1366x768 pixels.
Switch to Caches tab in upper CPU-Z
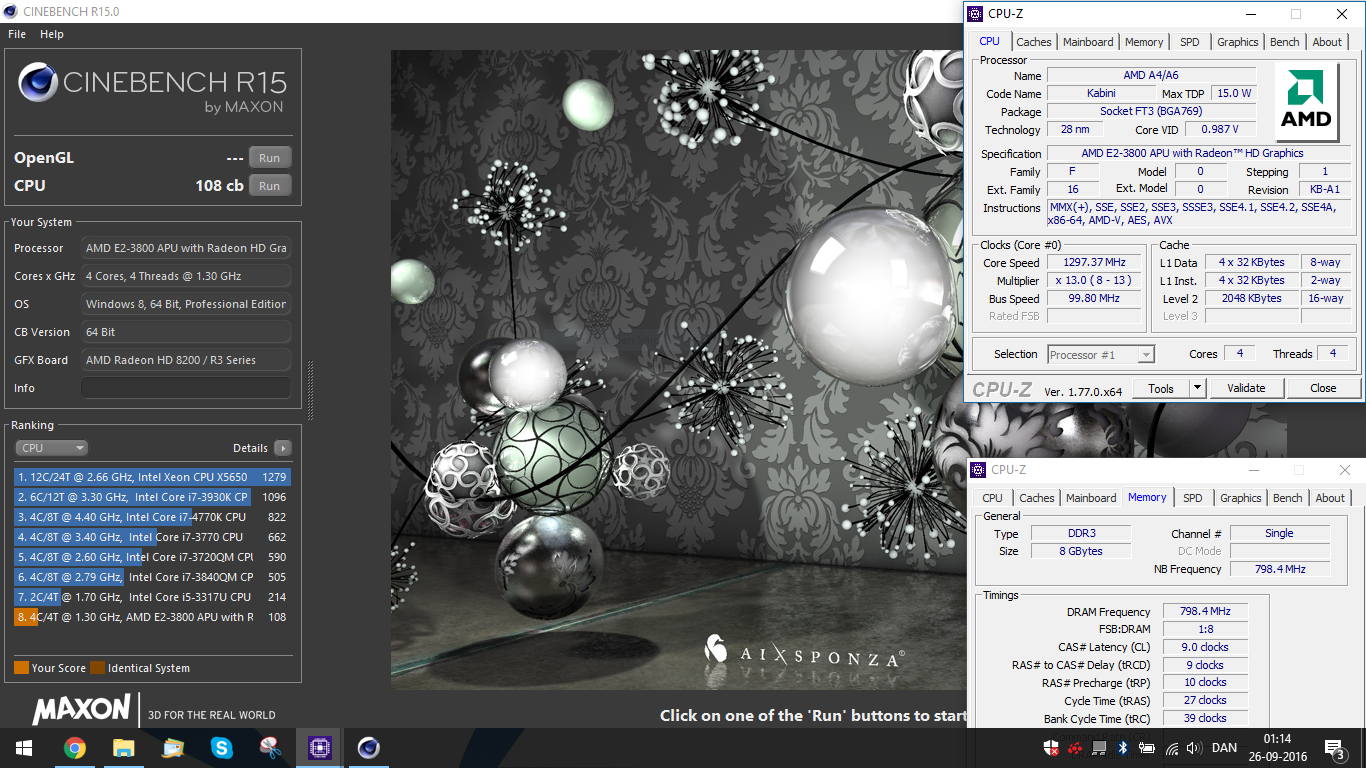click(1034, 42)
